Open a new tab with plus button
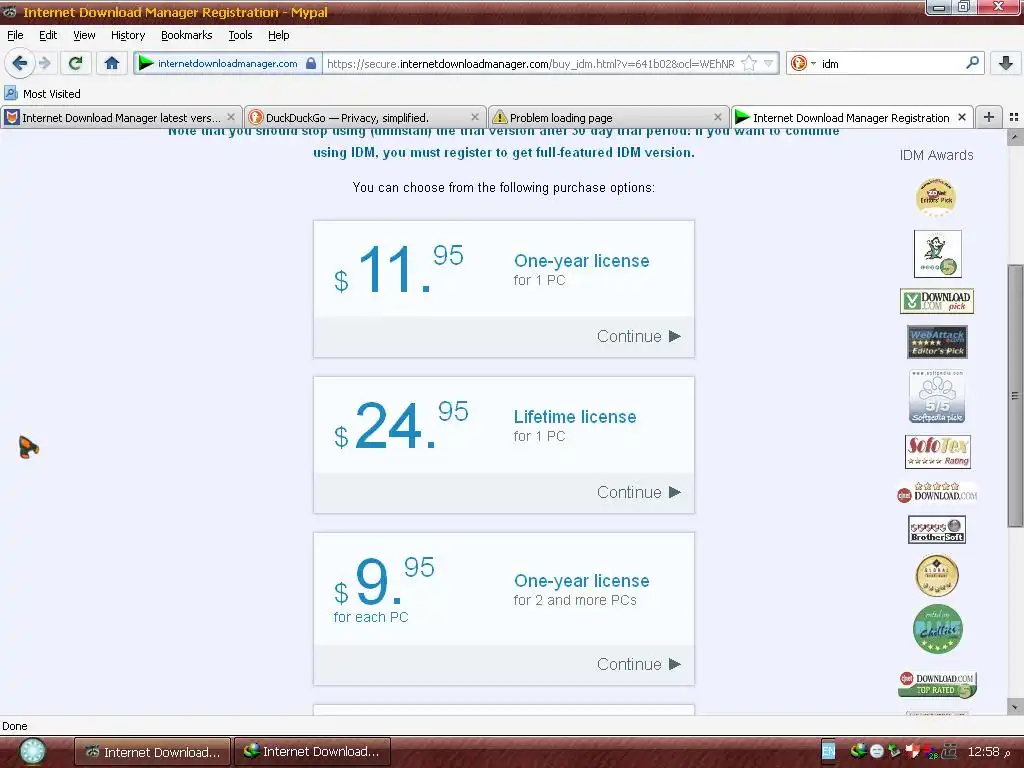This screenshot has width=1024, height=768. point(989,117)
